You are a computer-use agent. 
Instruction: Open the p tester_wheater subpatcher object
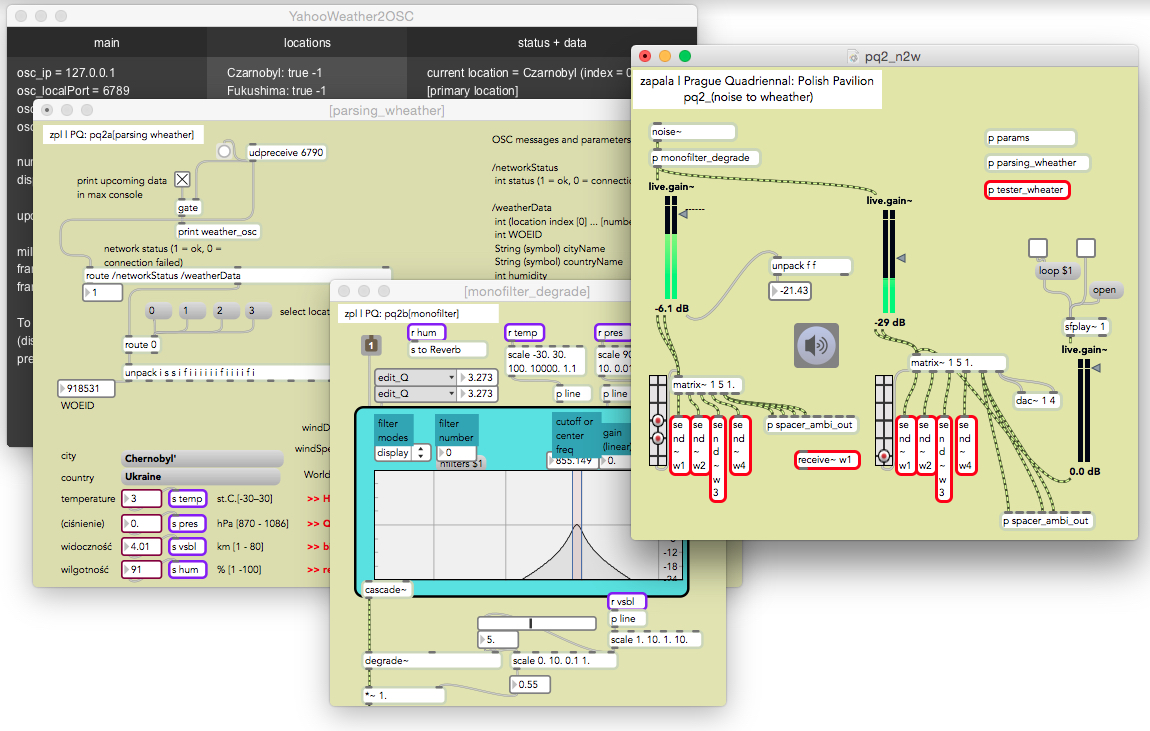(x=1027, y=190)
